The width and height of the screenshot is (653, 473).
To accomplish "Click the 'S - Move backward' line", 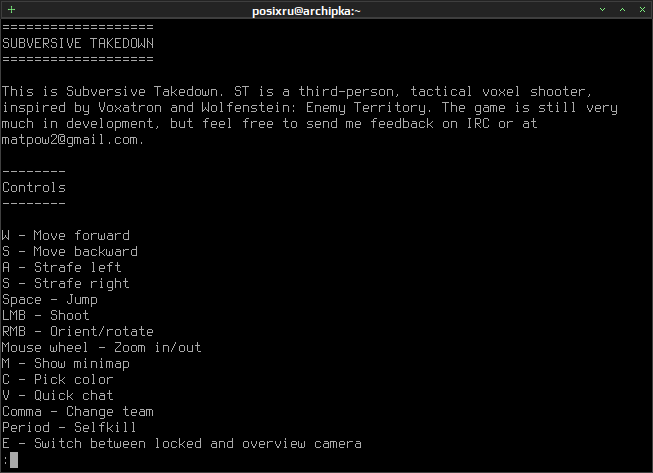I will coord(70,251).
